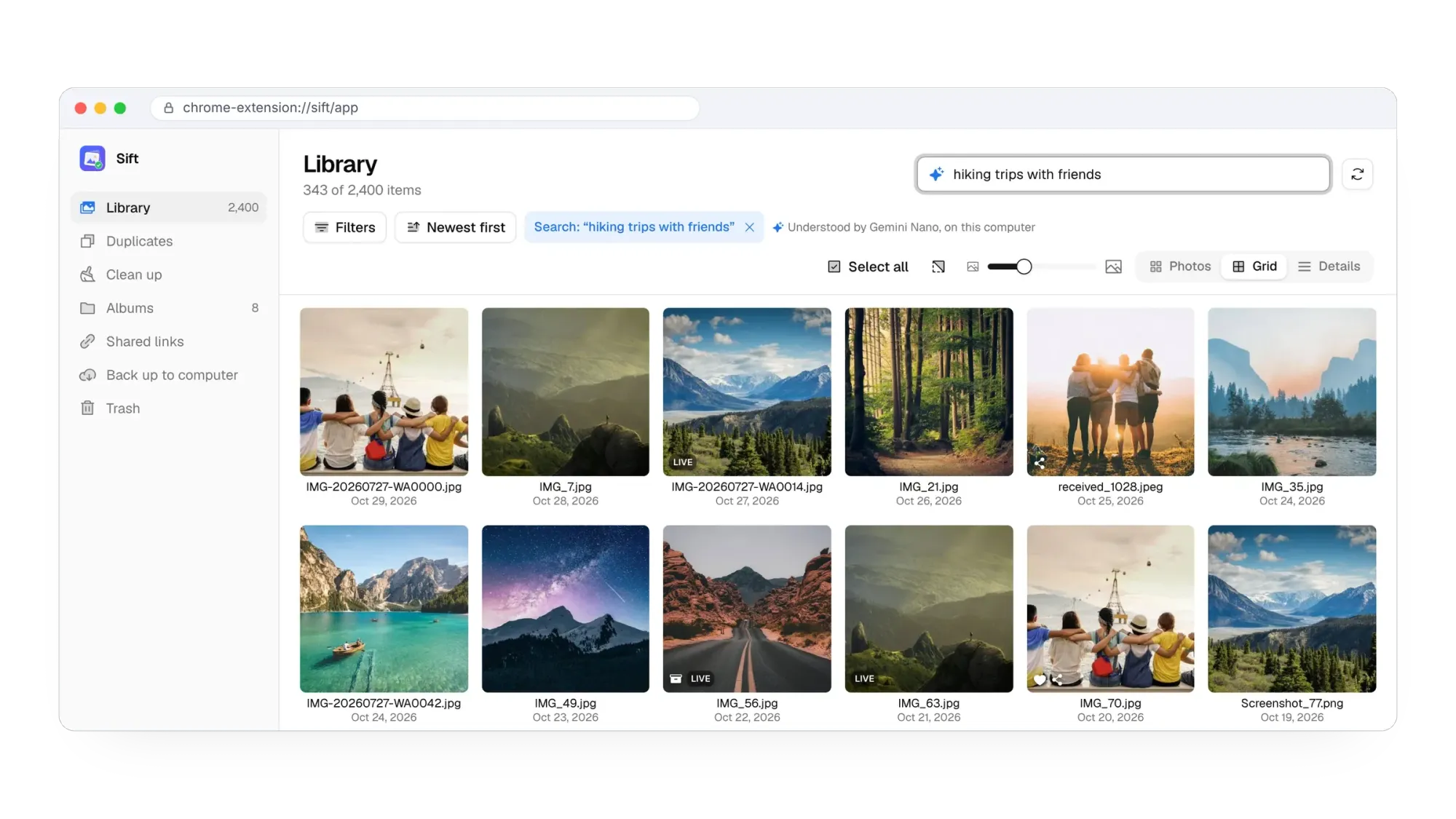The height and width of the screenshot is (819, 1456).
Task: Focus the 'hiking trips with friends' search field
Action: (1123, 174)
